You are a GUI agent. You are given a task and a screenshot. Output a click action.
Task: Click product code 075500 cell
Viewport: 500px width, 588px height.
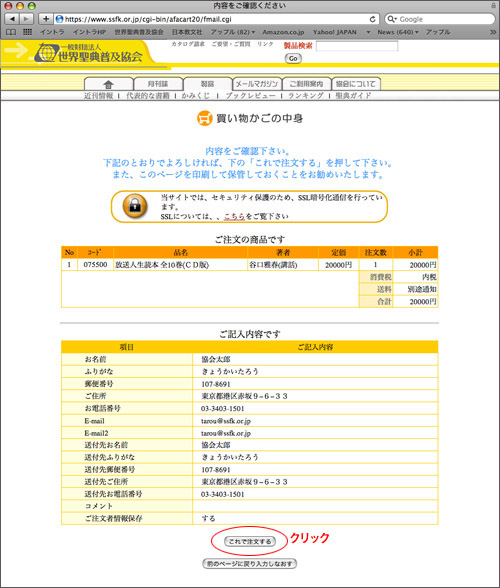95,265
